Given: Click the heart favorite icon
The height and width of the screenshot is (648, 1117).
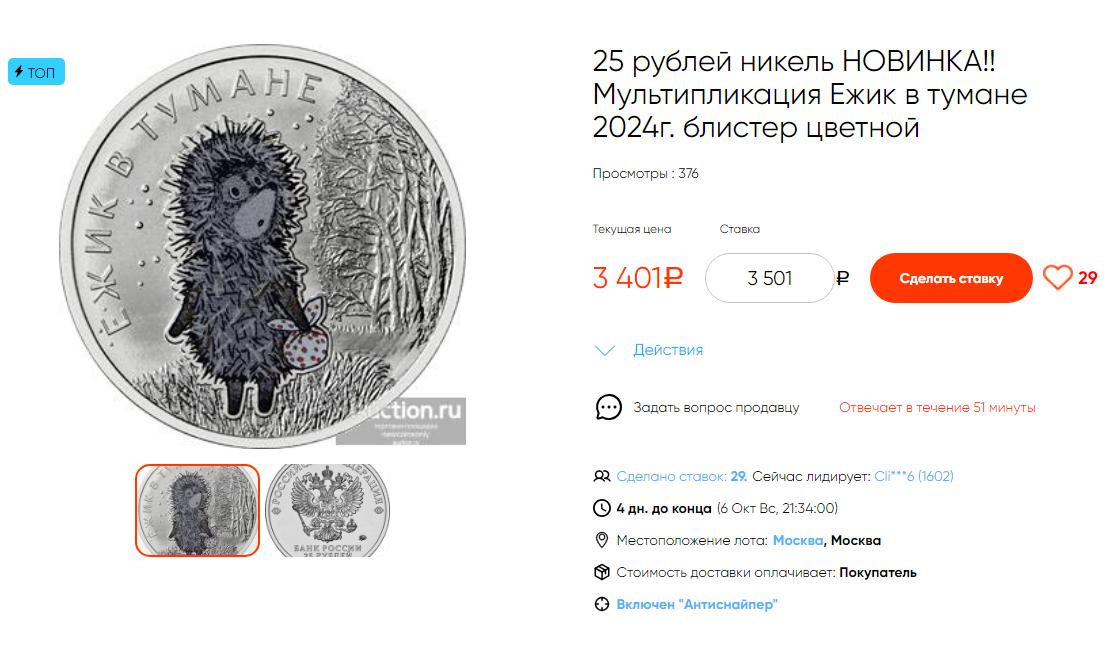Looking at the screenshot, I should click(1057, 278).
